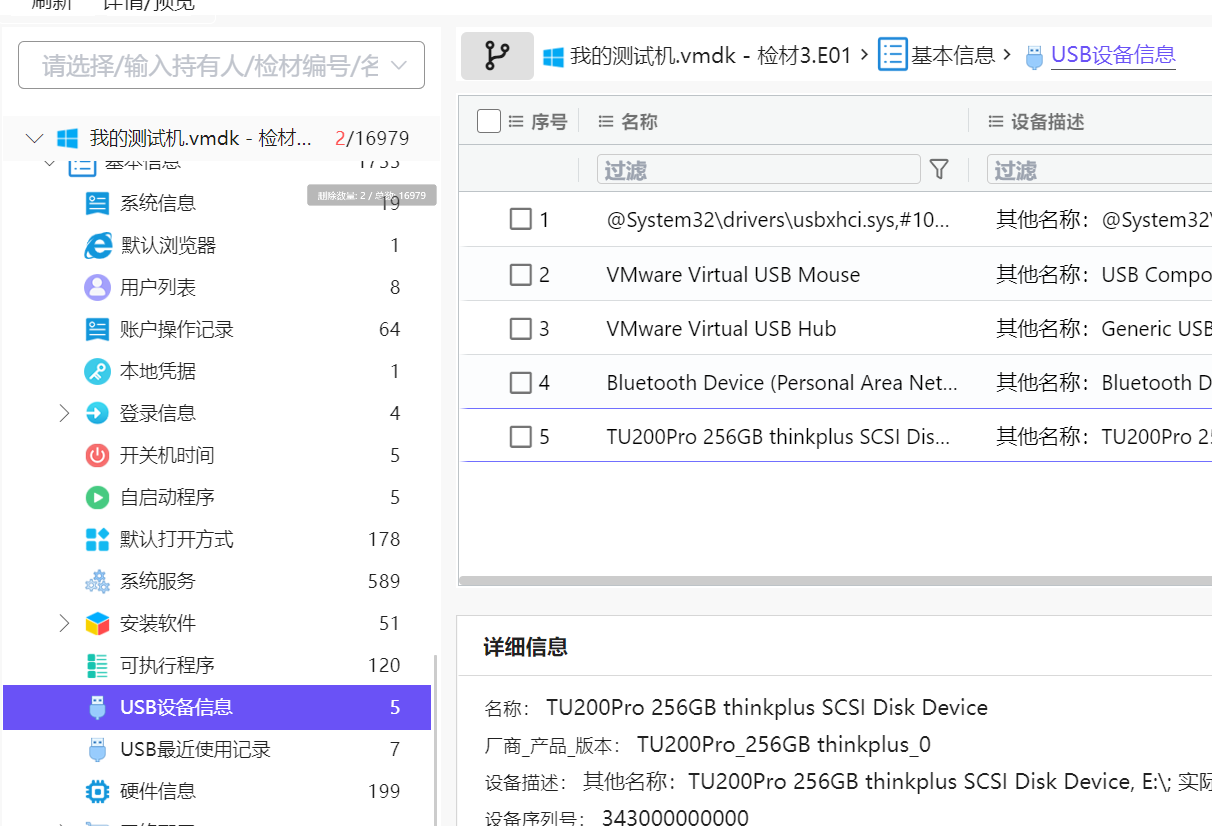Click the 名称 column menu icon

point(605,121)
